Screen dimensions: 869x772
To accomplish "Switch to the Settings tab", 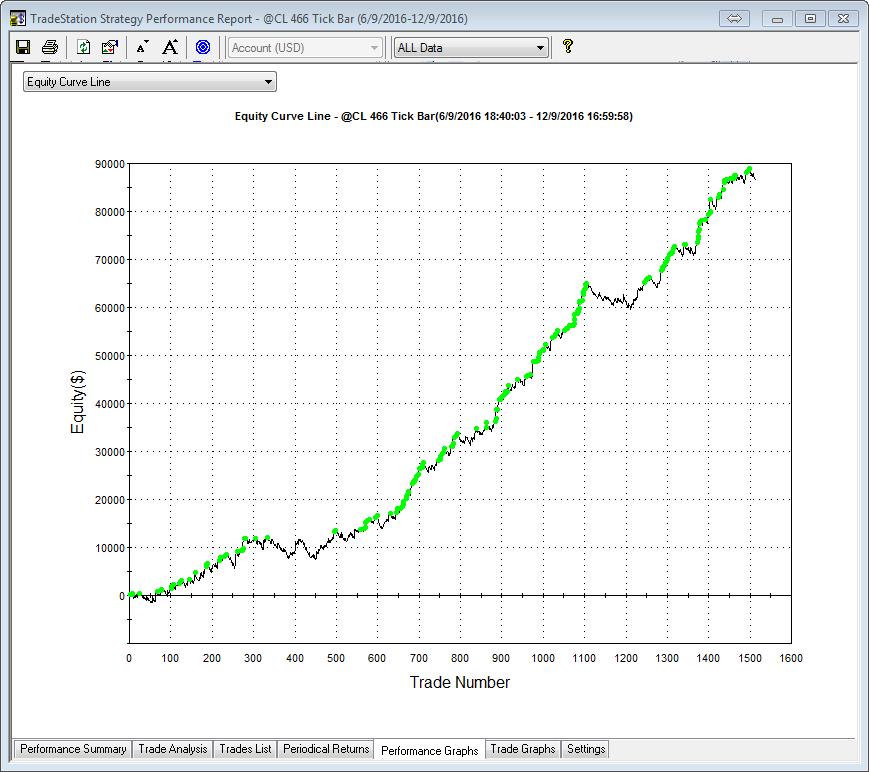I will (586, 749).
